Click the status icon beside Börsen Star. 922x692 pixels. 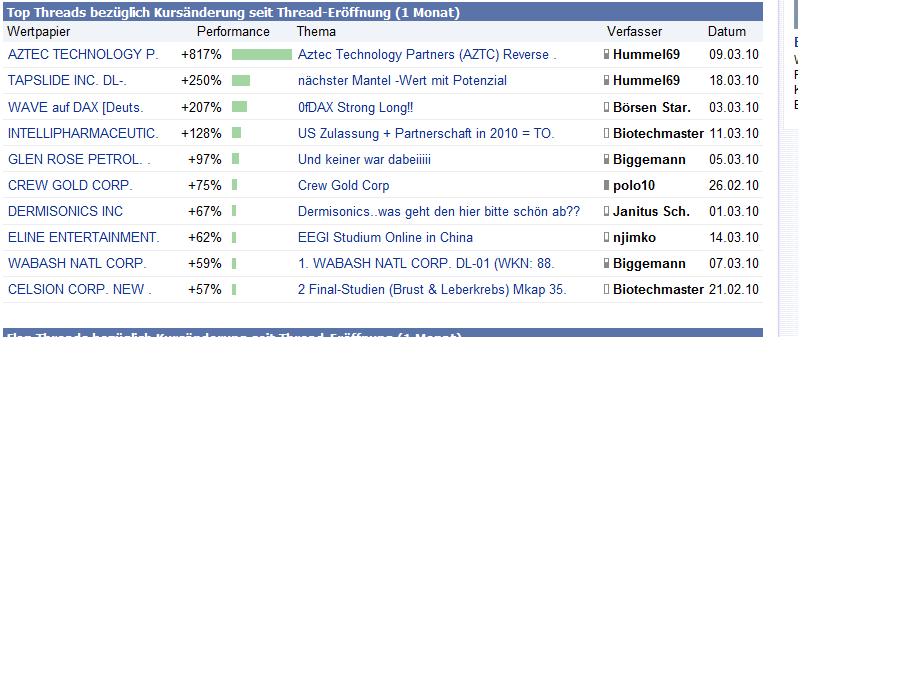pyautogui.click(x=605, y=107)
